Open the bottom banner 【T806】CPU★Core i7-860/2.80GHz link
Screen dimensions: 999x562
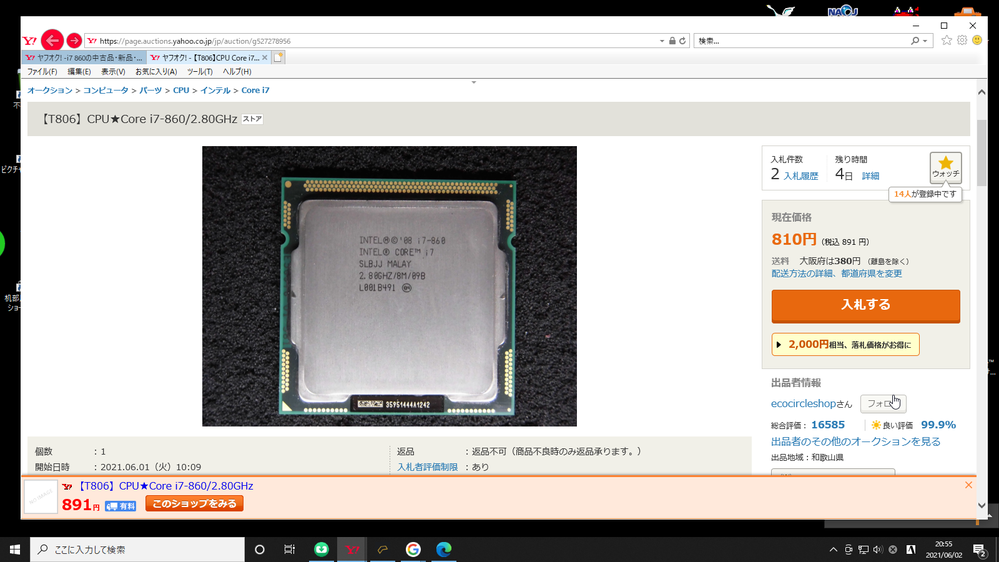[164, 486]
